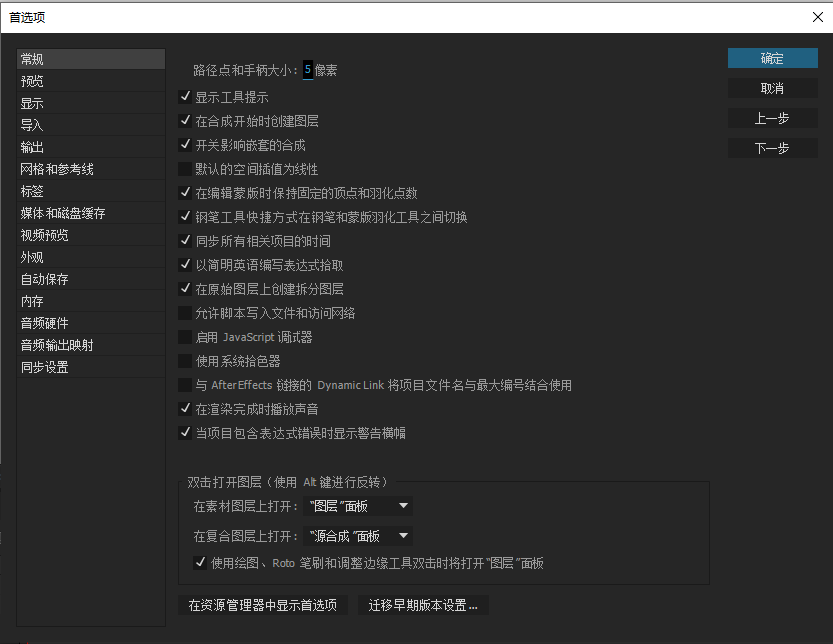833x644 pixels.
Task: Toggle 使用绘图、Roto 笔刷 checkbox
Action: (200, 563)
